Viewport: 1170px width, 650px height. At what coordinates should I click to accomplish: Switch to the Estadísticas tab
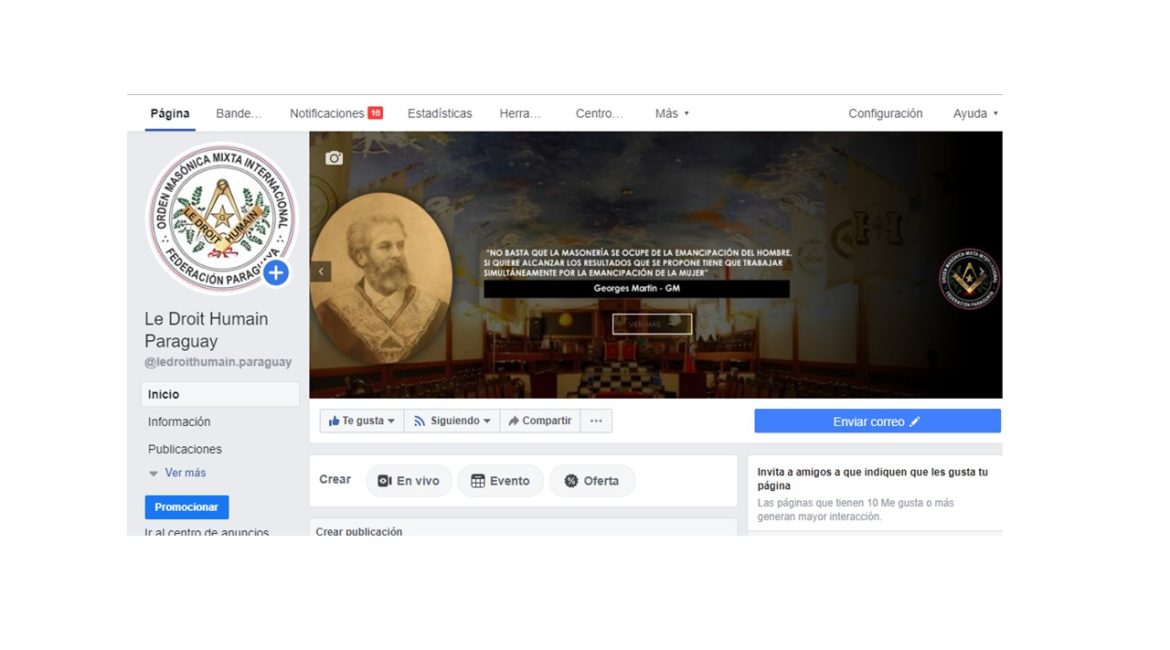coord(439,113)
